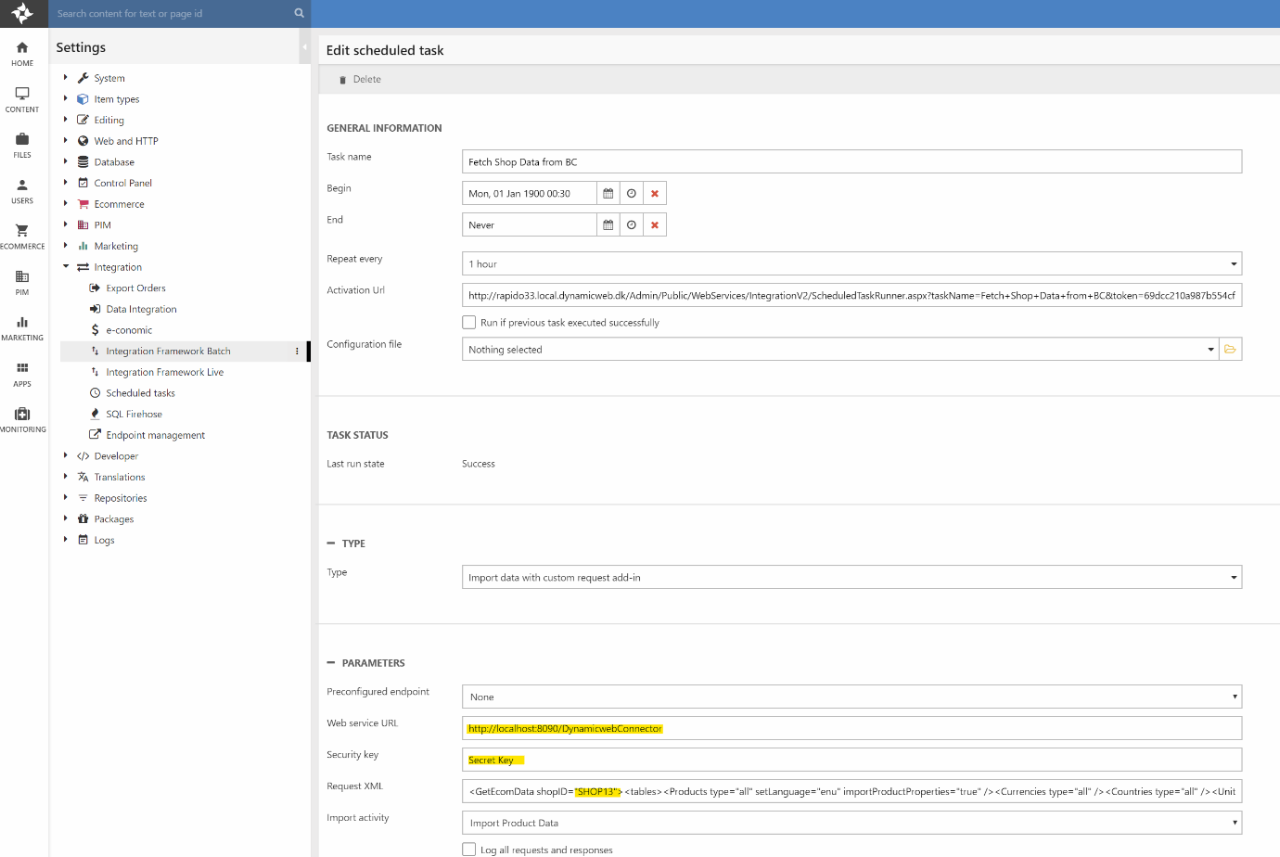This screenshot has height=857, width=1280.
Task: Click the calendar icon for Begin date
Action: click(x=608, y=193)
